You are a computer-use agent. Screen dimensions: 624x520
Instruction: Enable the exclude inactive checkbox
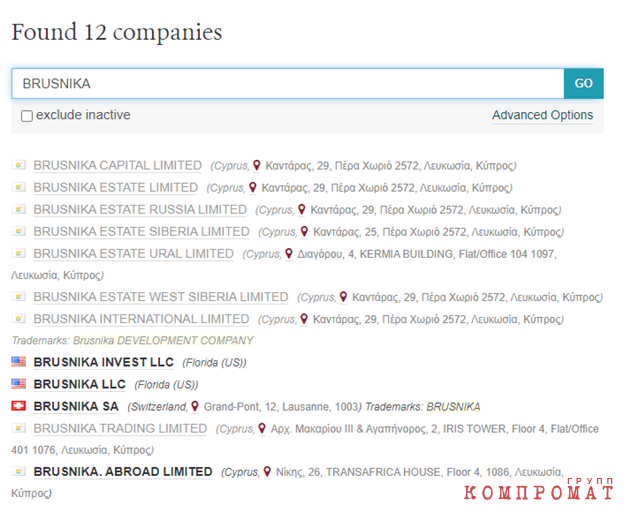coord(27,116)
